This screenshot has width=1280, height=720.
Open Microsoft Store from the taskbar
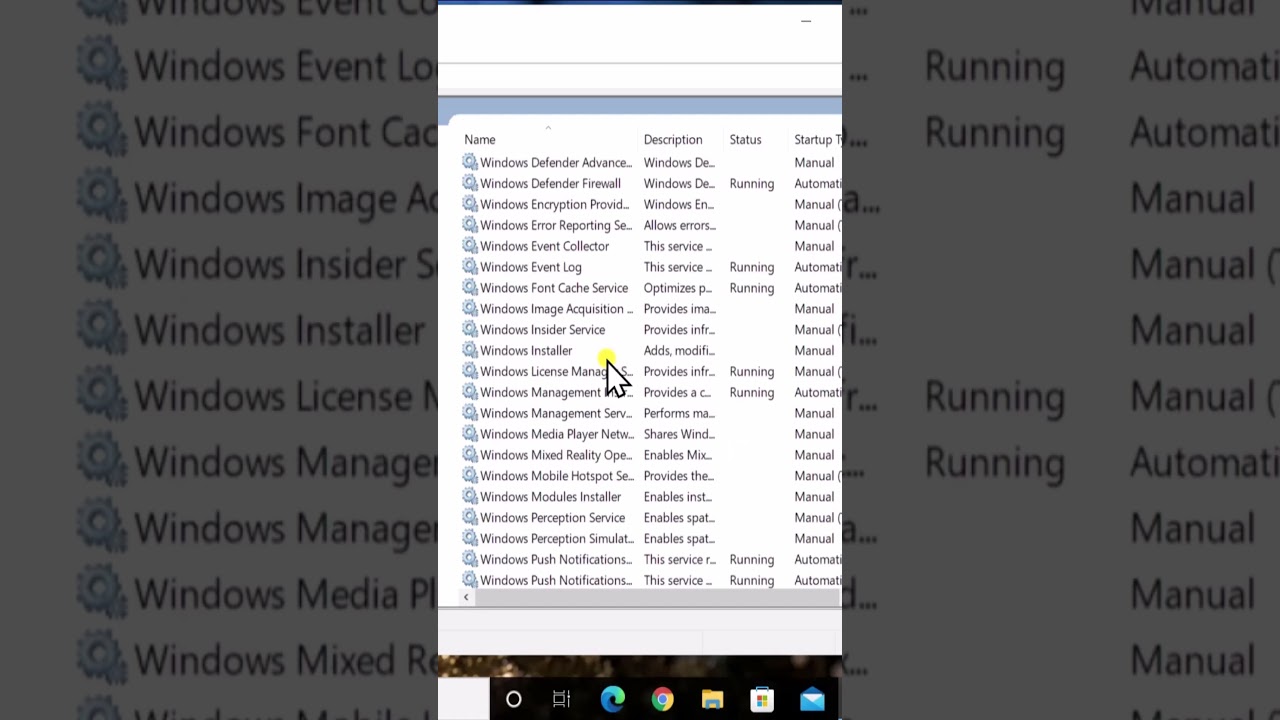[762, 699]
